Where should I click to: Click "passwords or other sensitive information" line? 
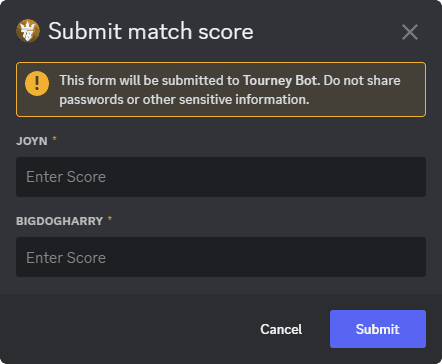point(184,100)
